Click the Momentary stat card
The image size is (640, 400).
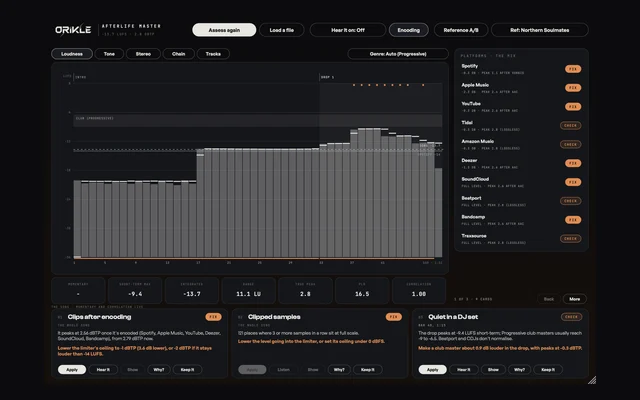pos(78,290)
